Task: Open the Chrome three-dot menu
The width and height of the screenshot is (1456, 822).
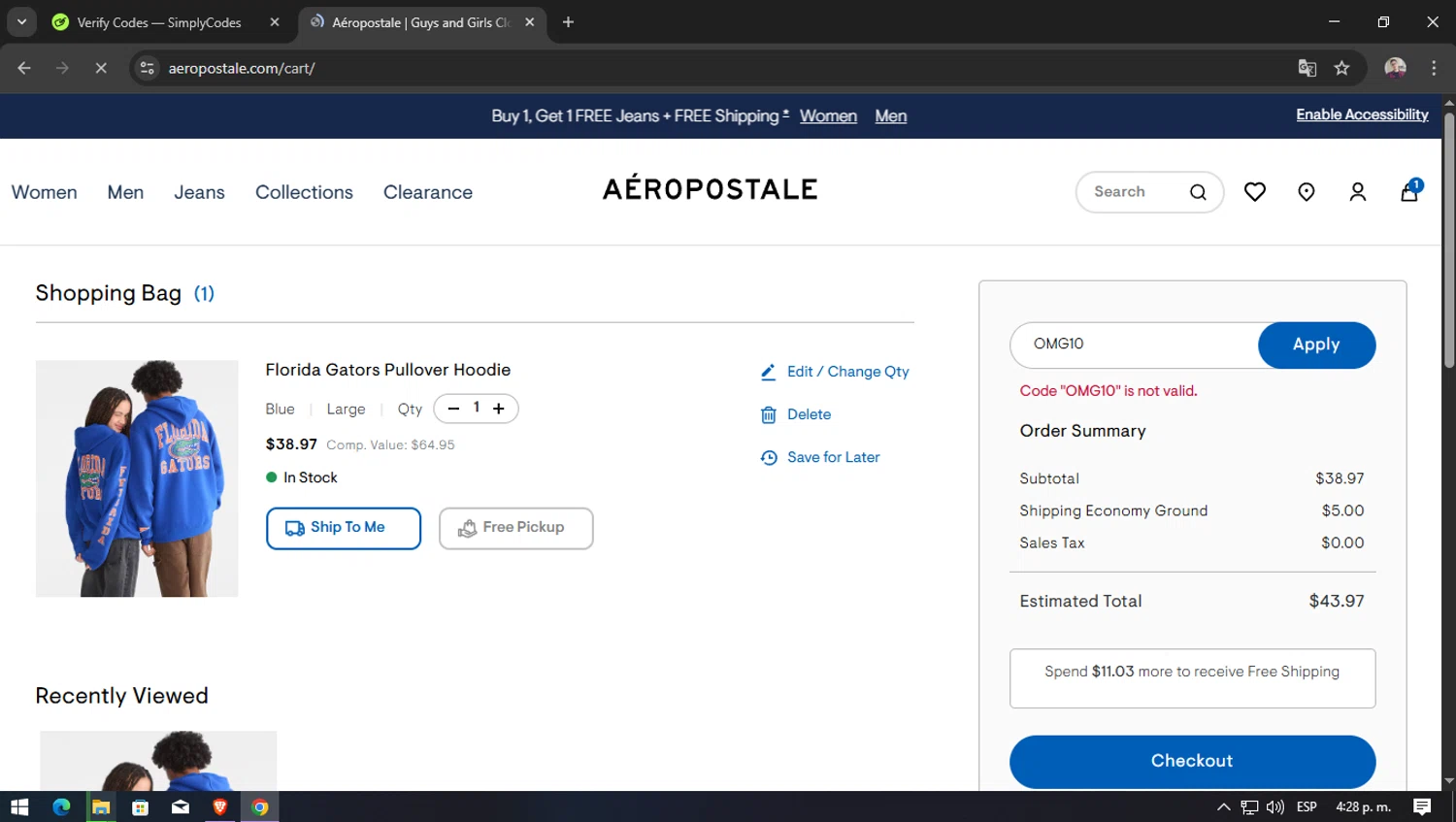Action: coord(1434,68)
